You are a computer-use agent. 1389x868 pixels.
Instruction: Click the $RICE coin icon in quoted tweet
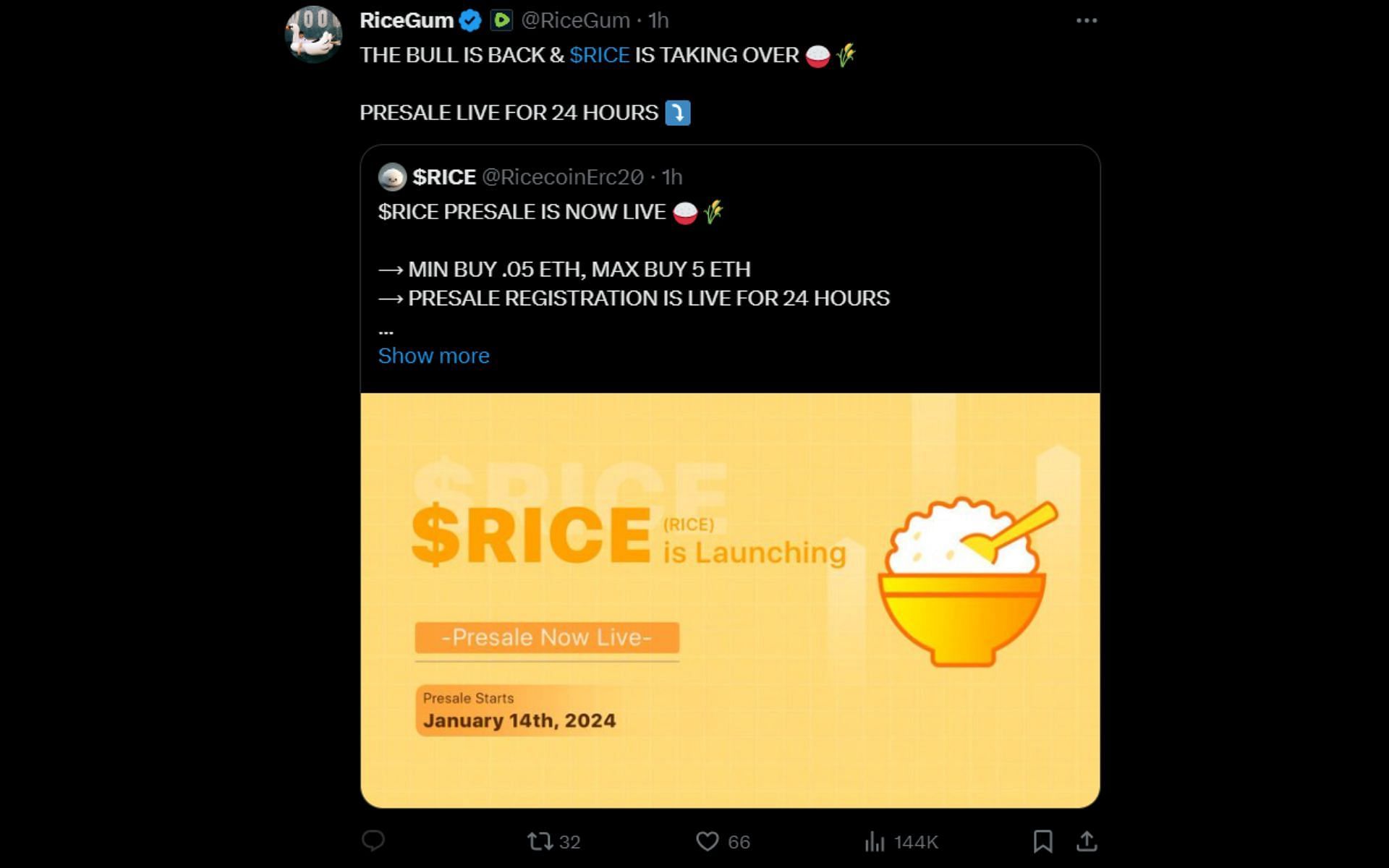[x=391, y=177]
